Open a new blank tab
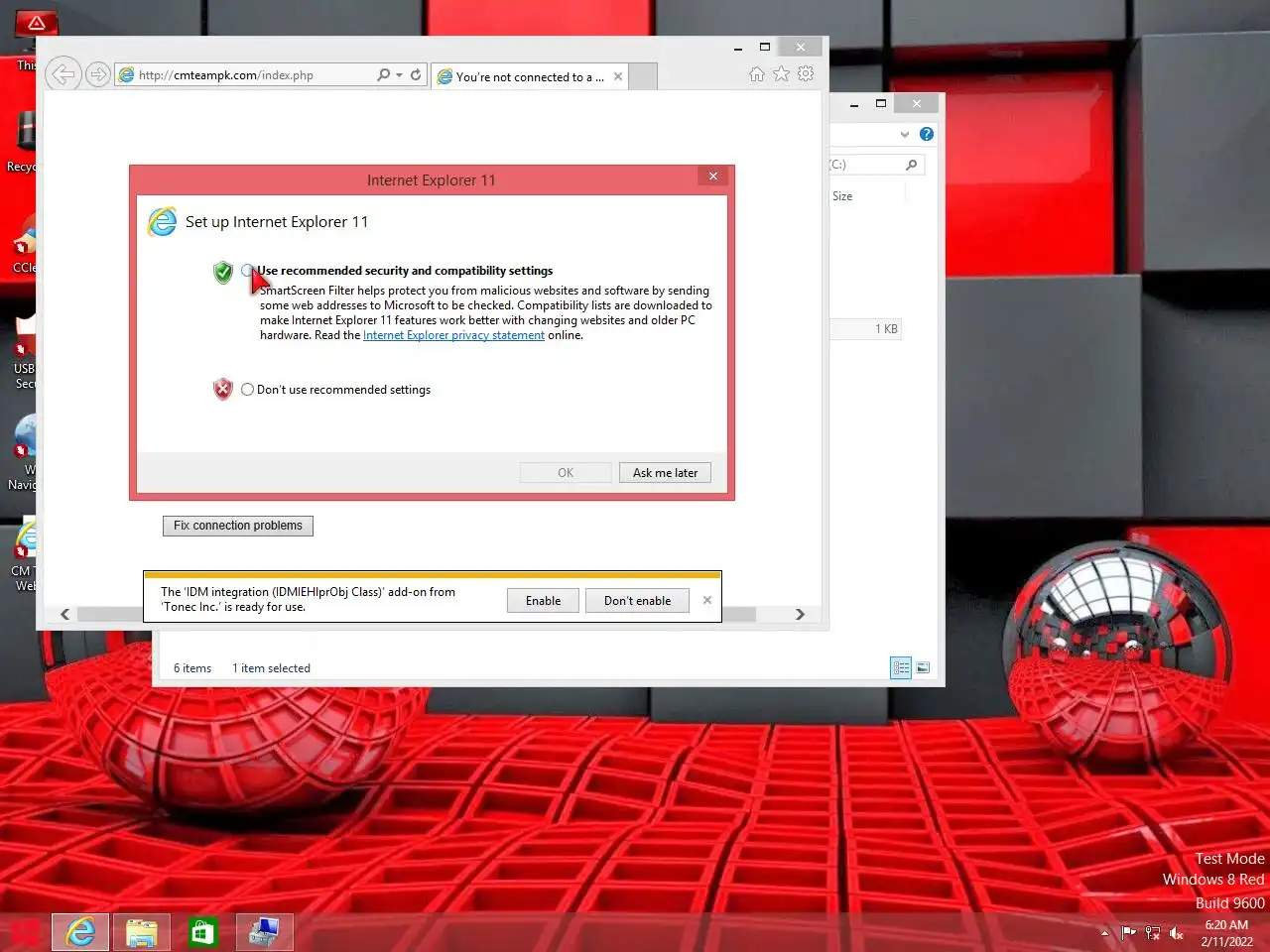1270x952 pixels. coord(643,76)
